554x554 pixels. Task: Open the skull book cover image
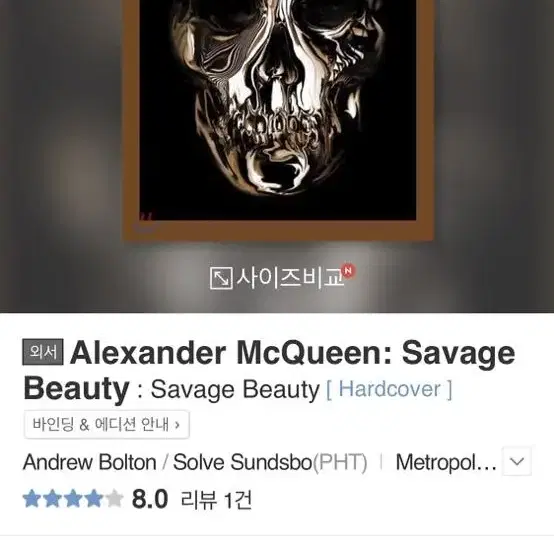278,120
